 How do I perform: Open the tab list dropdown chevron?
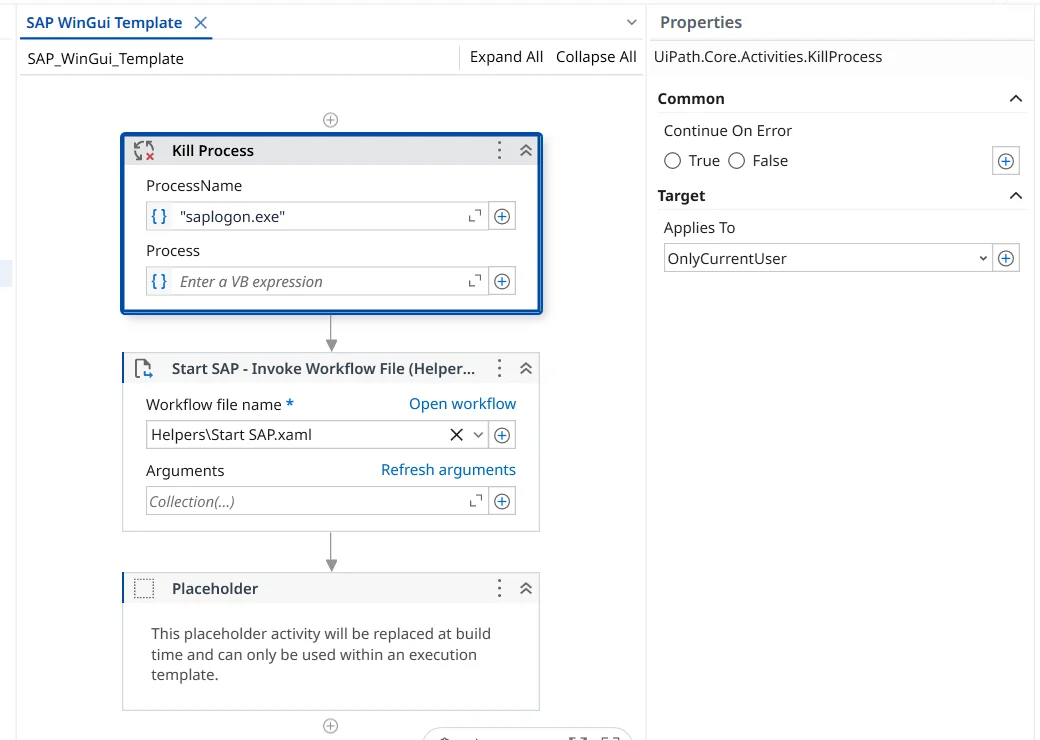point(631,23)
